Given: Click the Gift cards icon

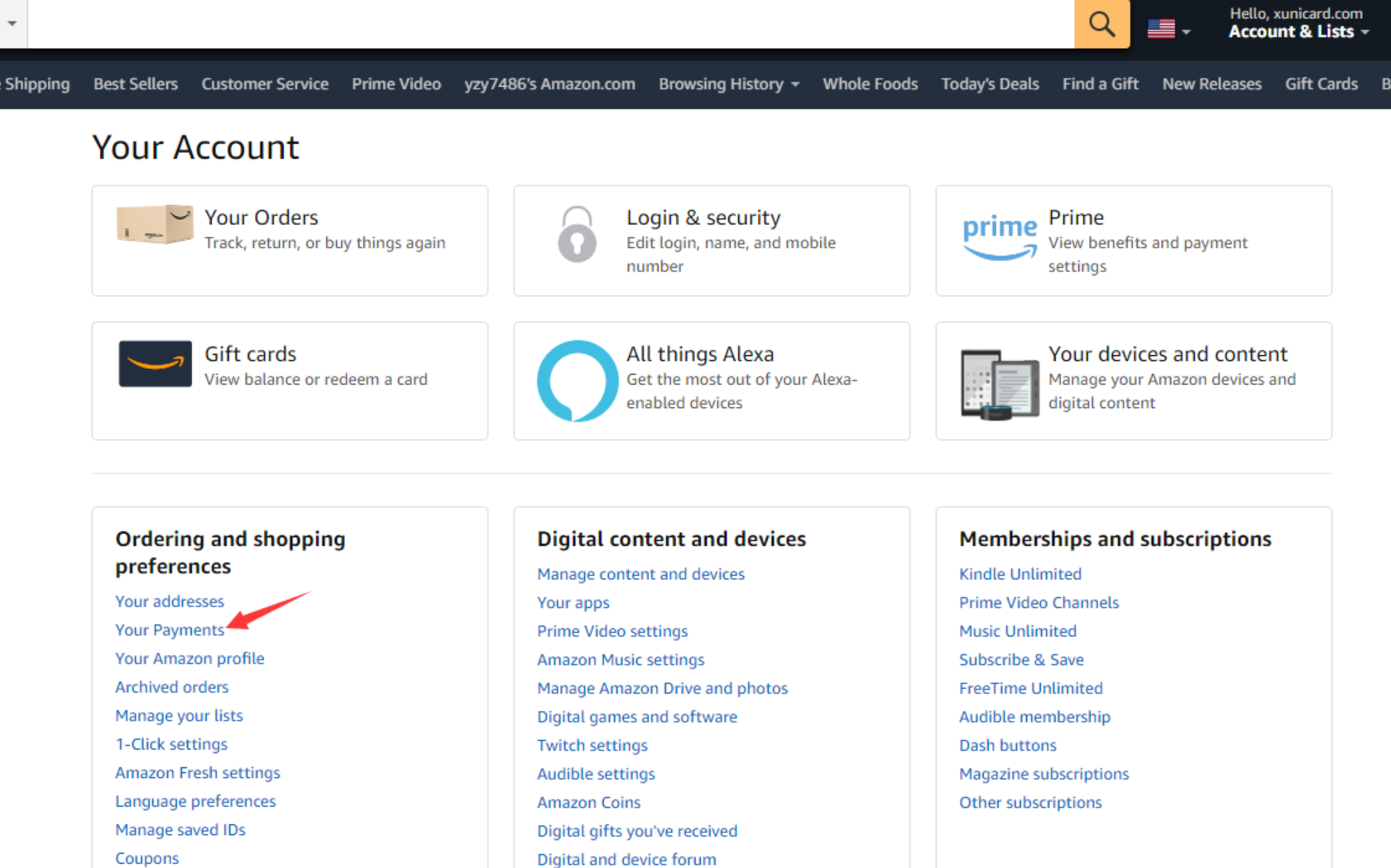Looking at the screenshot, I should pos(155,363).
